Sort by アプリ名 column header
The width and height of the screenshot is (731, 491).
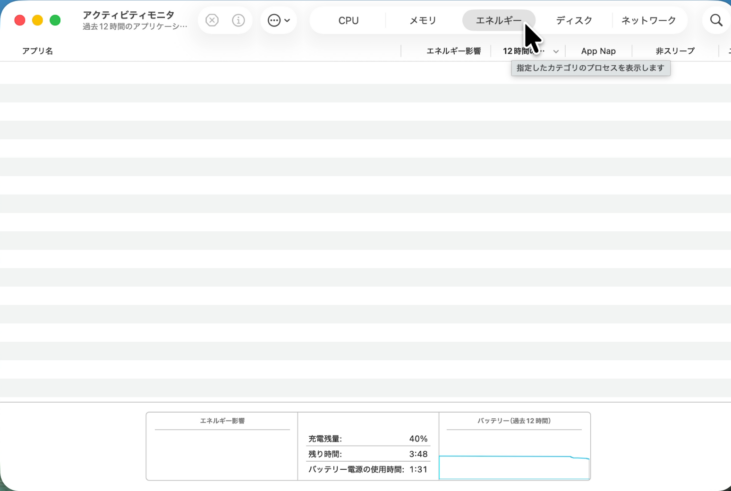[x=38, y=51]
